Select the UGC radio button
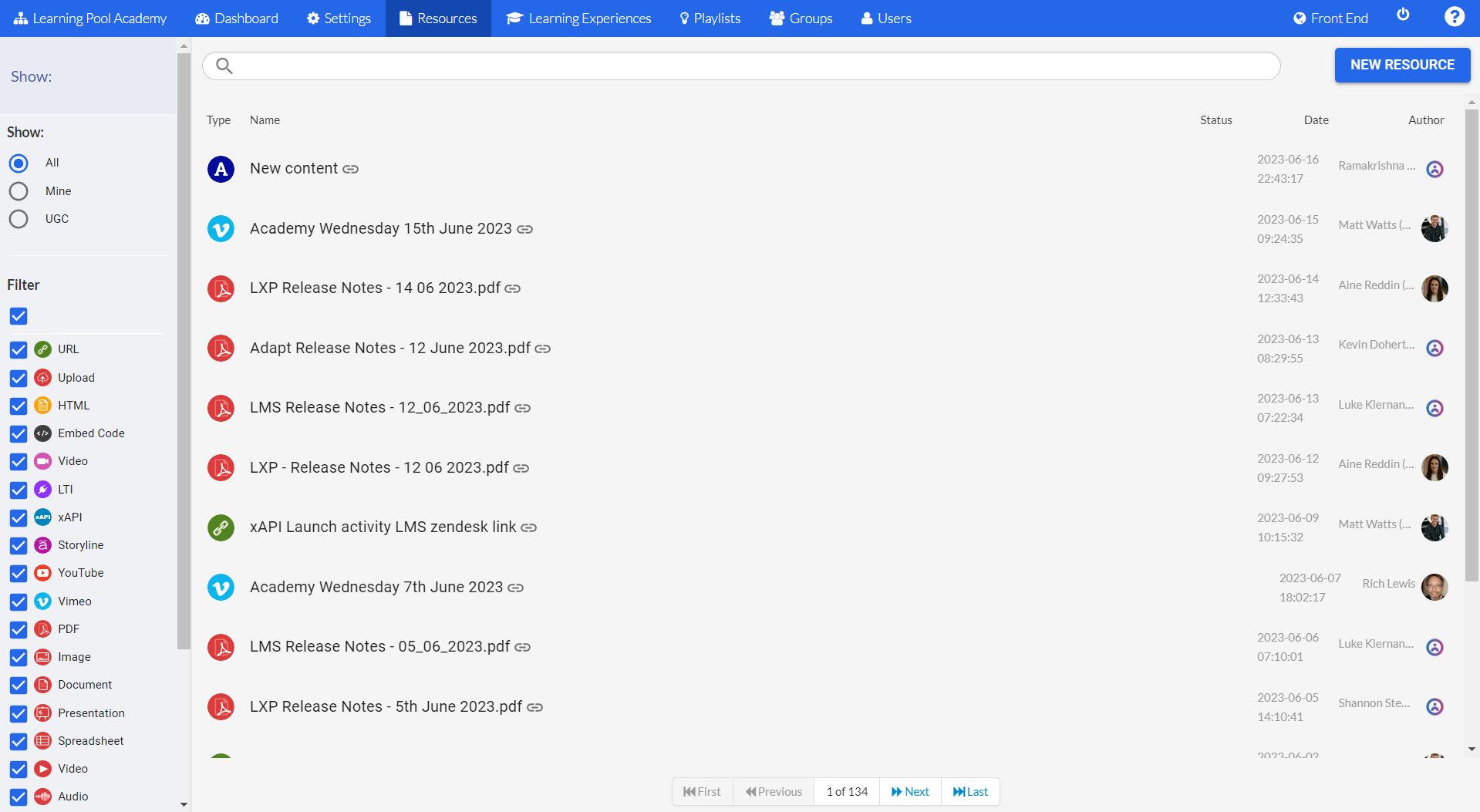The width and height of the screenshot is (1480, 812). coord(19,219)
